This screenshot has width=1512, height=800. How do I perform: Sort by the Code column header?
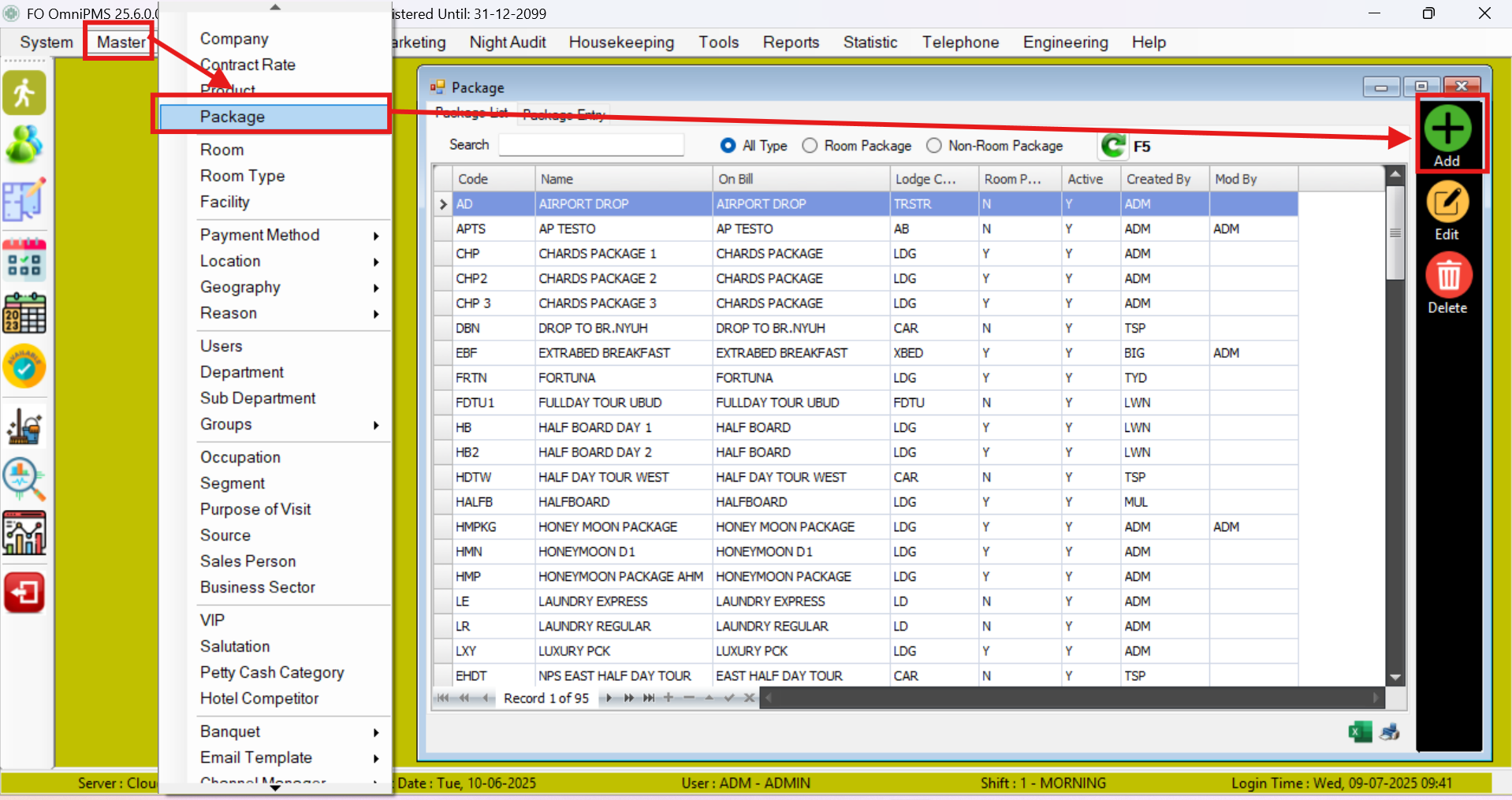tap(493, 179)
